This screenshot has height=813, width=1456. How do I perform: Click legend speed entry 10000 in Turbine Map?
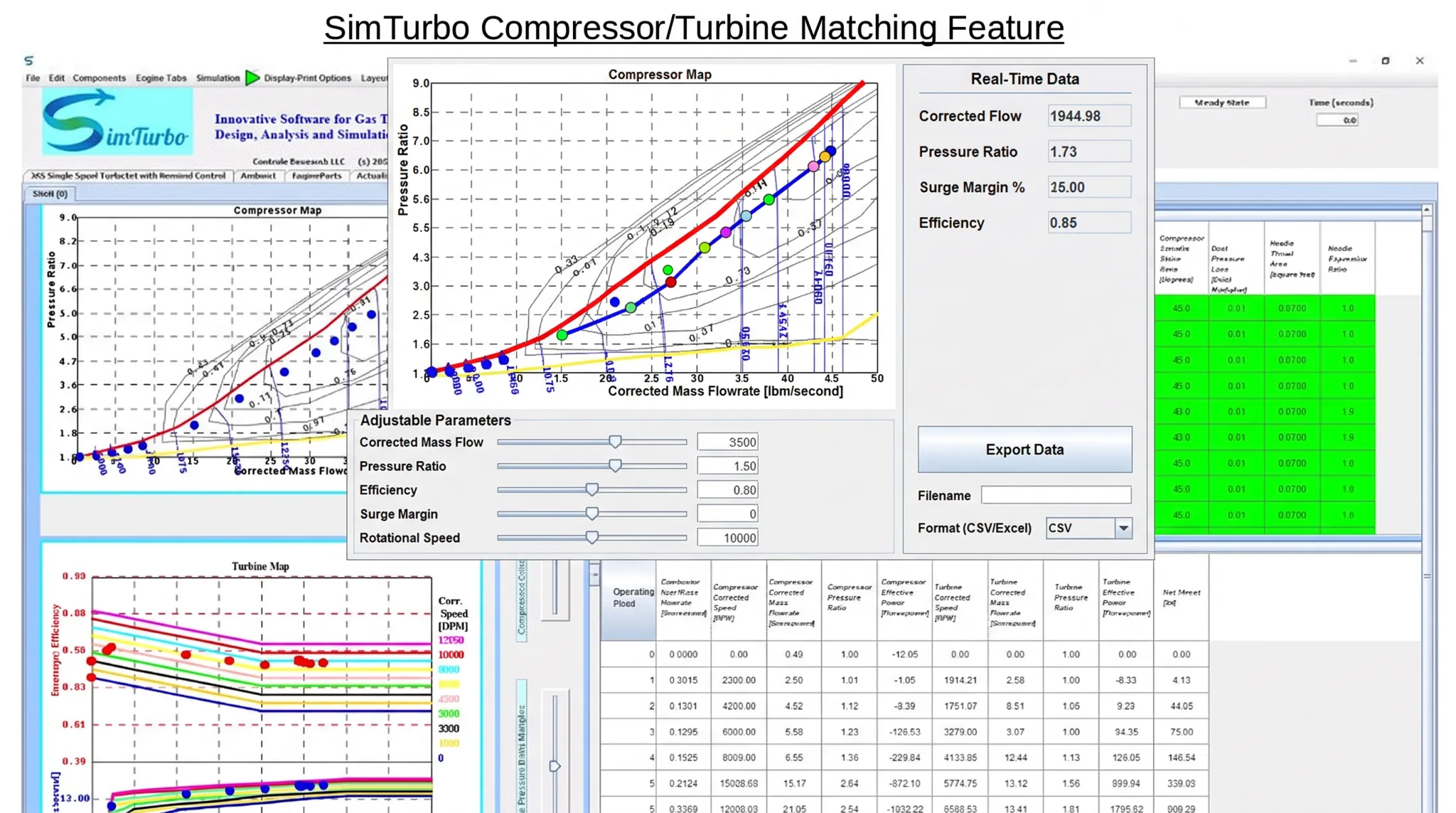pos(451,655)
